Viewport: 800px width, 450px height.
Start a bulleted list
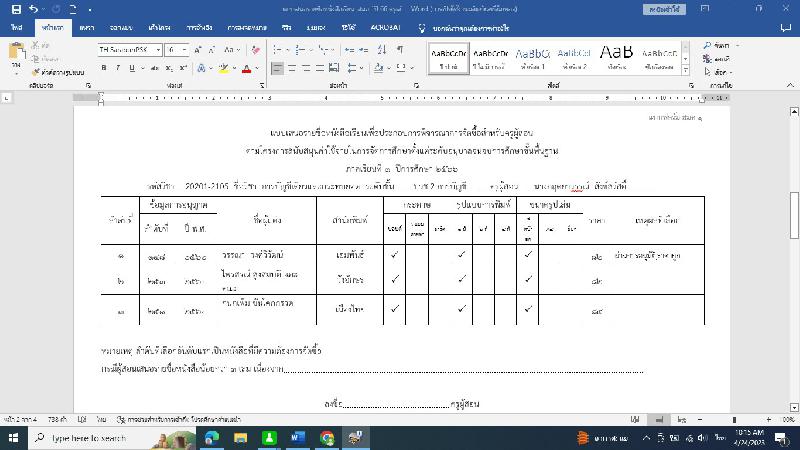click(x=277, y=49)
